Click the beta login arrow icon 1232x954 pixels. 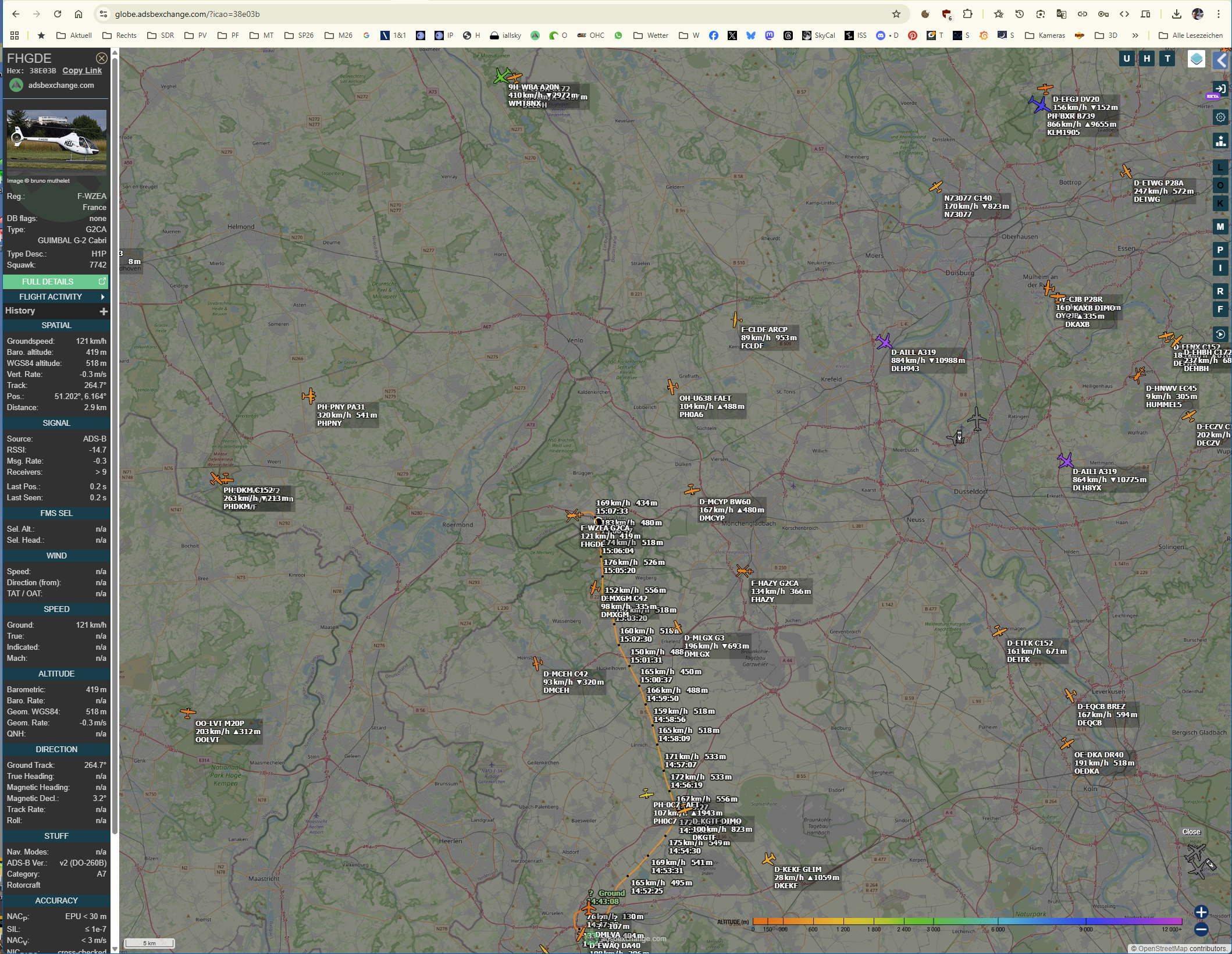pos(1220,89)
